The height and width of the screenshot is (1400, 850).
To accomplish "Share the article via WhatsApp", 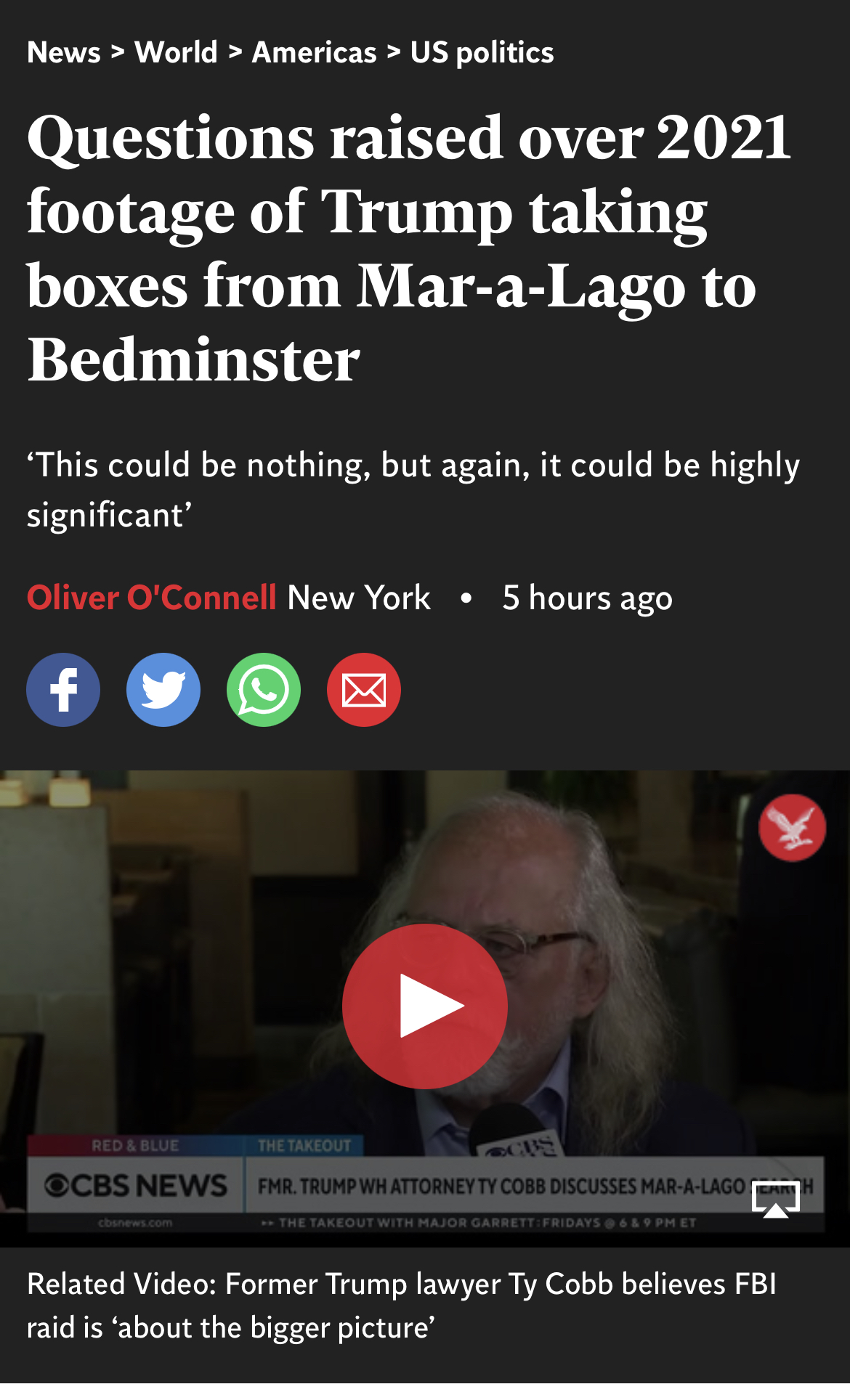I will [x=264, y=690].
